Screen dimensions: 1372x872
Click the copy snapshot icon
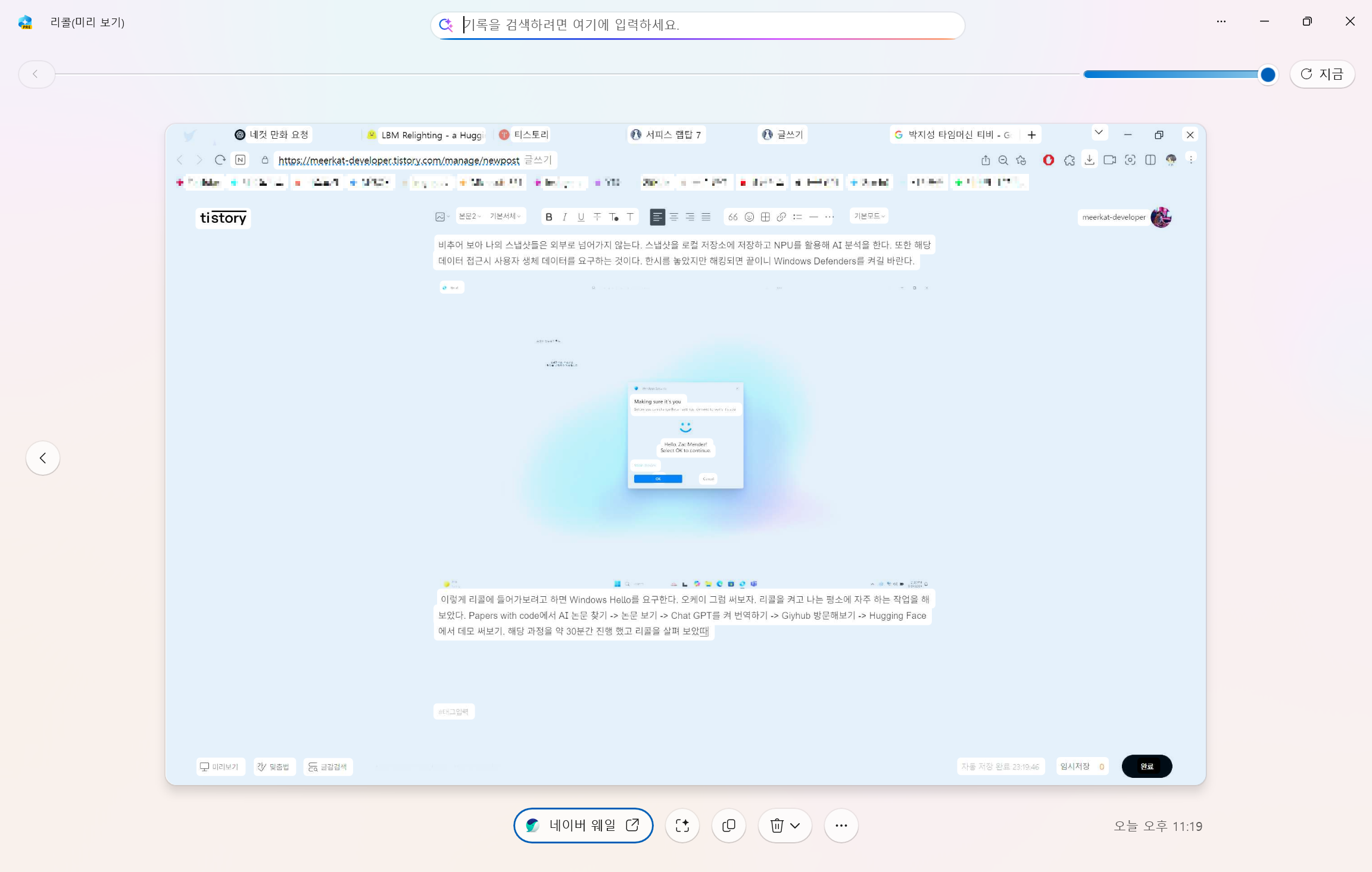coord(729,826)
